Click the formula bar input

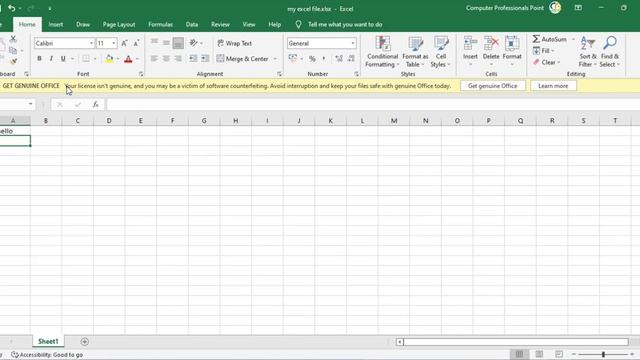[372, 104]
